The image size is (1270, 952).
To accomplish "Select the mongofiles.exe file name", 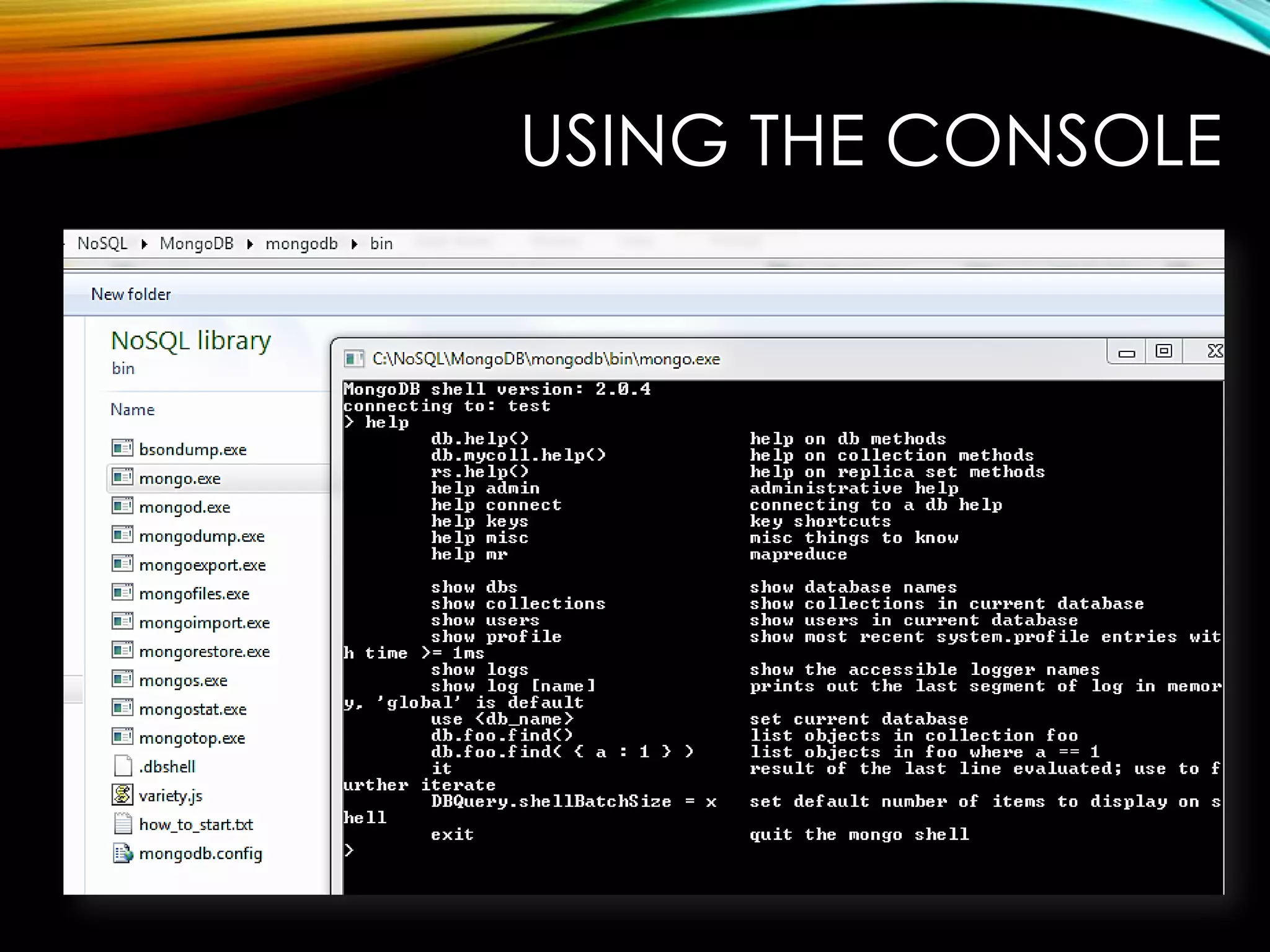I will [x=194, y=594].
